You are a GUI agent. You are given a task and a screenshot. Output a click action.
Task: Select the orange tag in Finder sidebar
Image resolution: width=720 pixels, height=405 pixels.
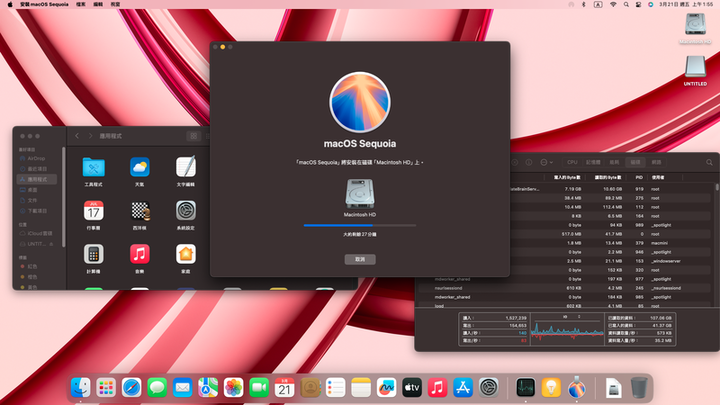coord(37,277)
